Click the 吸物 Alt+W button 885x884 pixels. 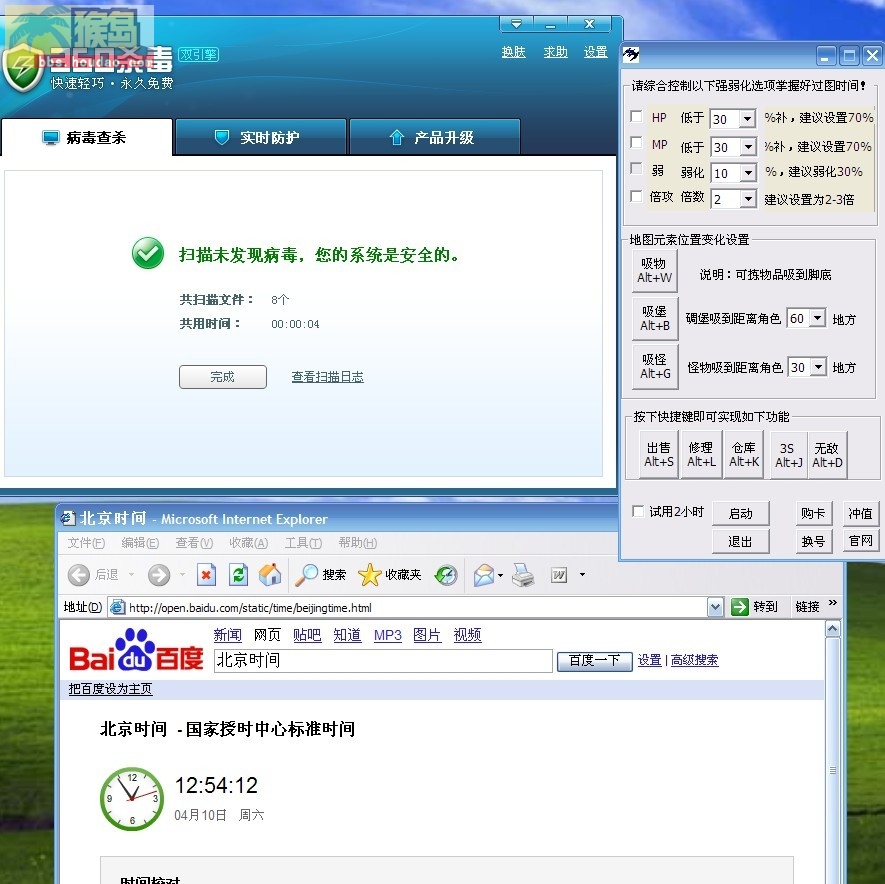(x=655, y=270)
